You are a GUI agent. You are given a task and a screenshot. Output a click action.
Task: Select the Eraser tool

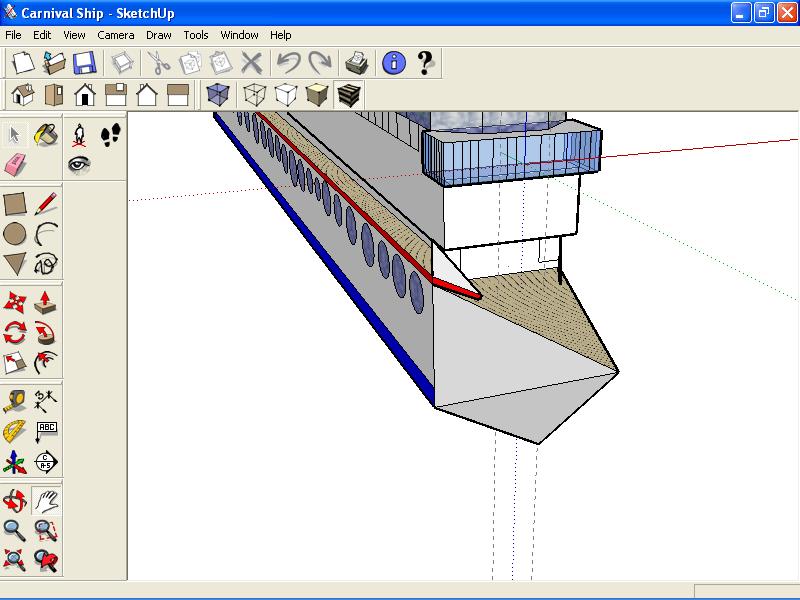point(15,165)
